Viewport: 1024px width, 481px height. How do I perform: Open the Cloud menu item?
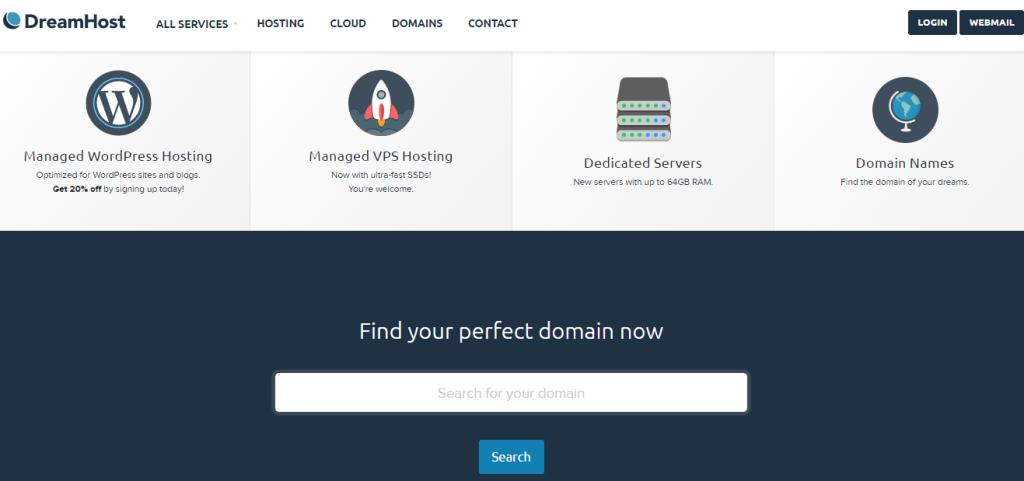pyautogui.click(x=348, y=23)
